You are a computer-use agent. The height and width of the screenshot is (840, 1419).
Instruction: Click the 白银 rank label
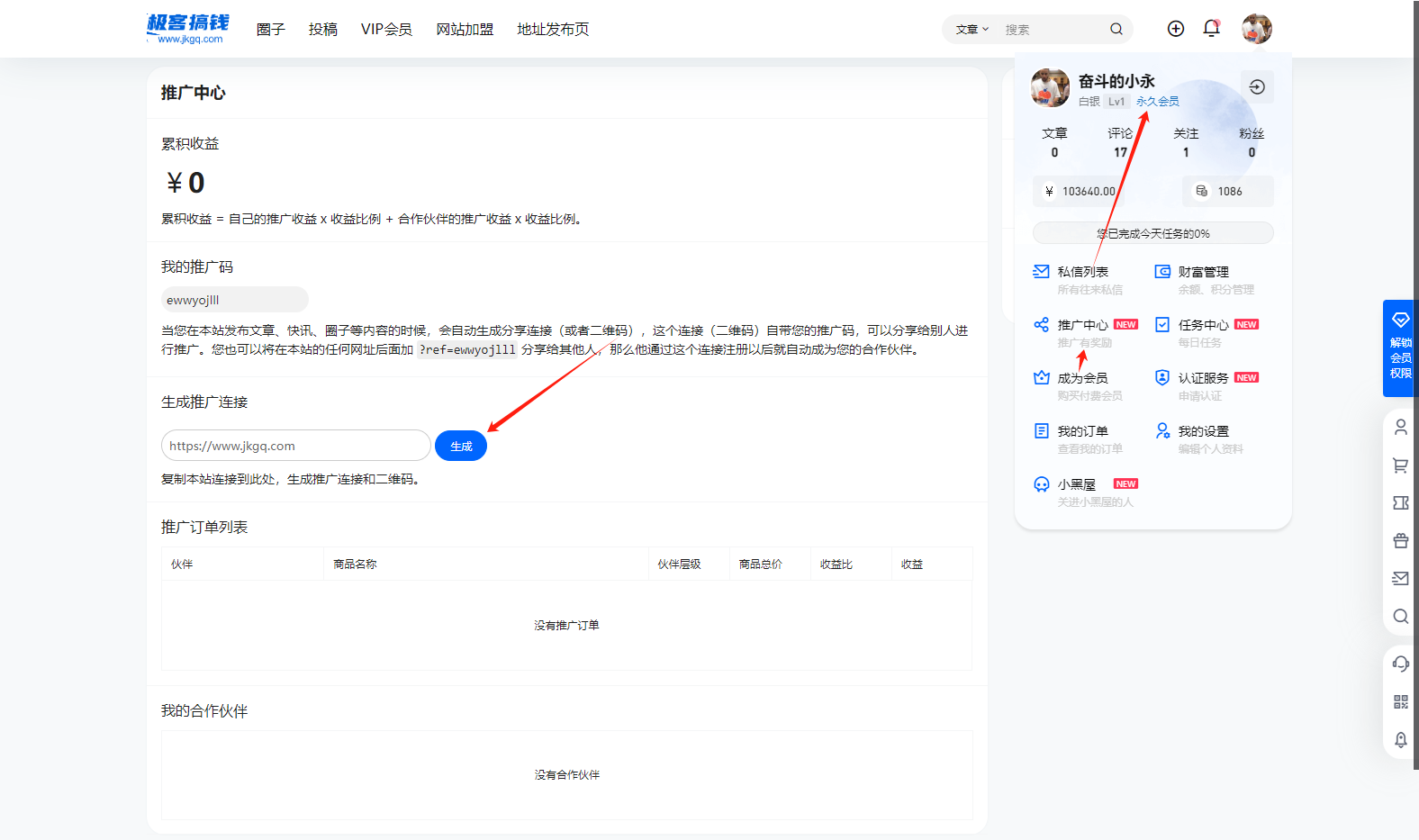pyautogui.click(x=1089, y=102)
